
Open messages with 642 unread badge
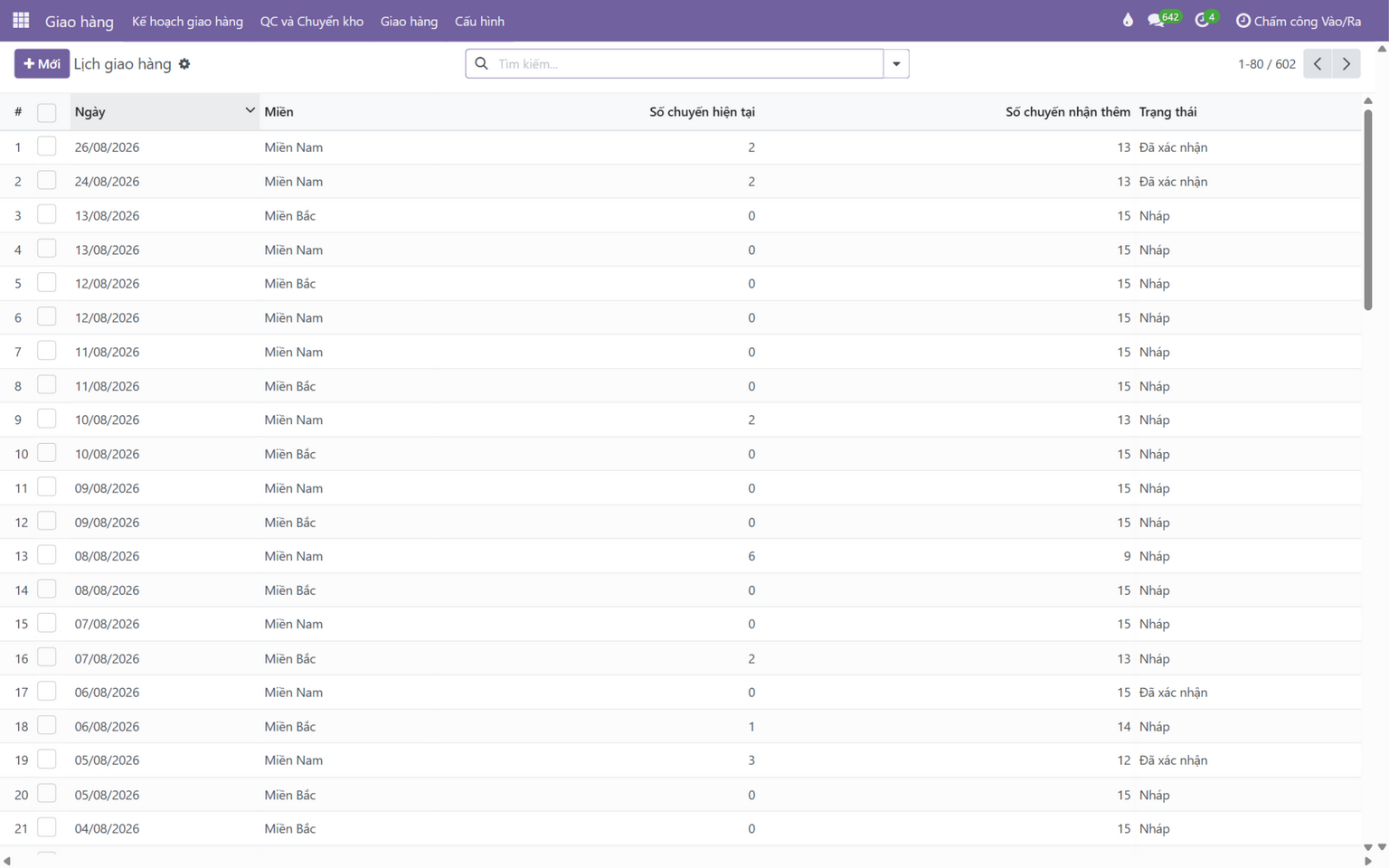[x=1163, y=20]
